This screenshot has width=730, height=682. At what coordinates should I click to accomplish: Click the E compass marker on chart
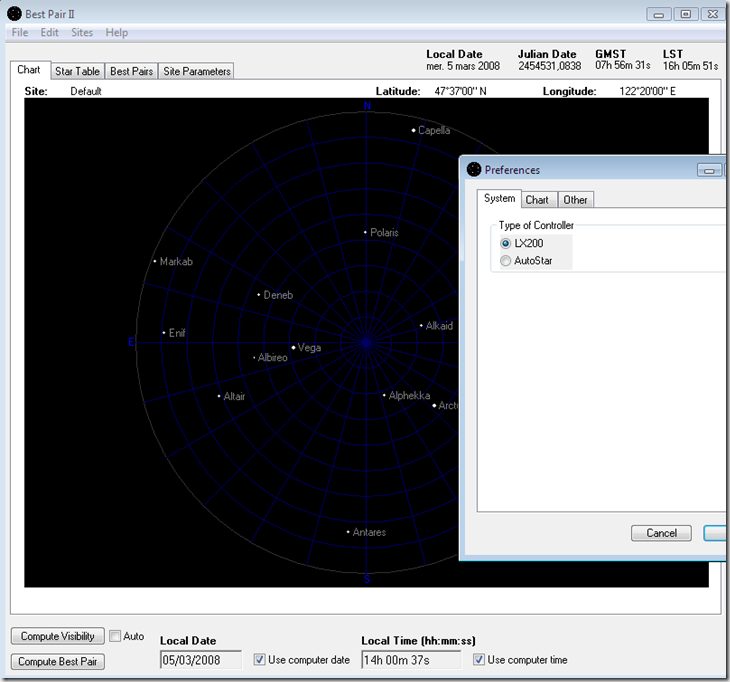coord(131,342)
